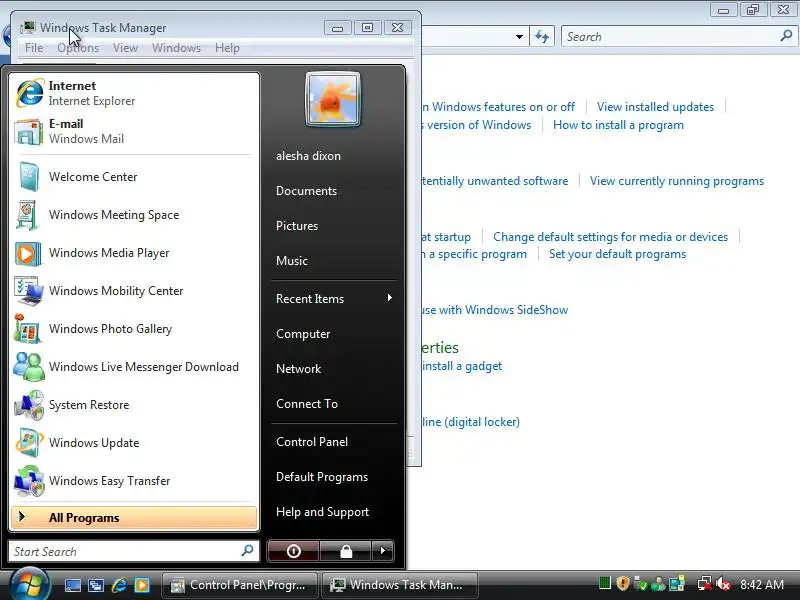This screenshot has height=600, width=800.
Task: Click the power sleep button
Action: (x=293, y=551)
